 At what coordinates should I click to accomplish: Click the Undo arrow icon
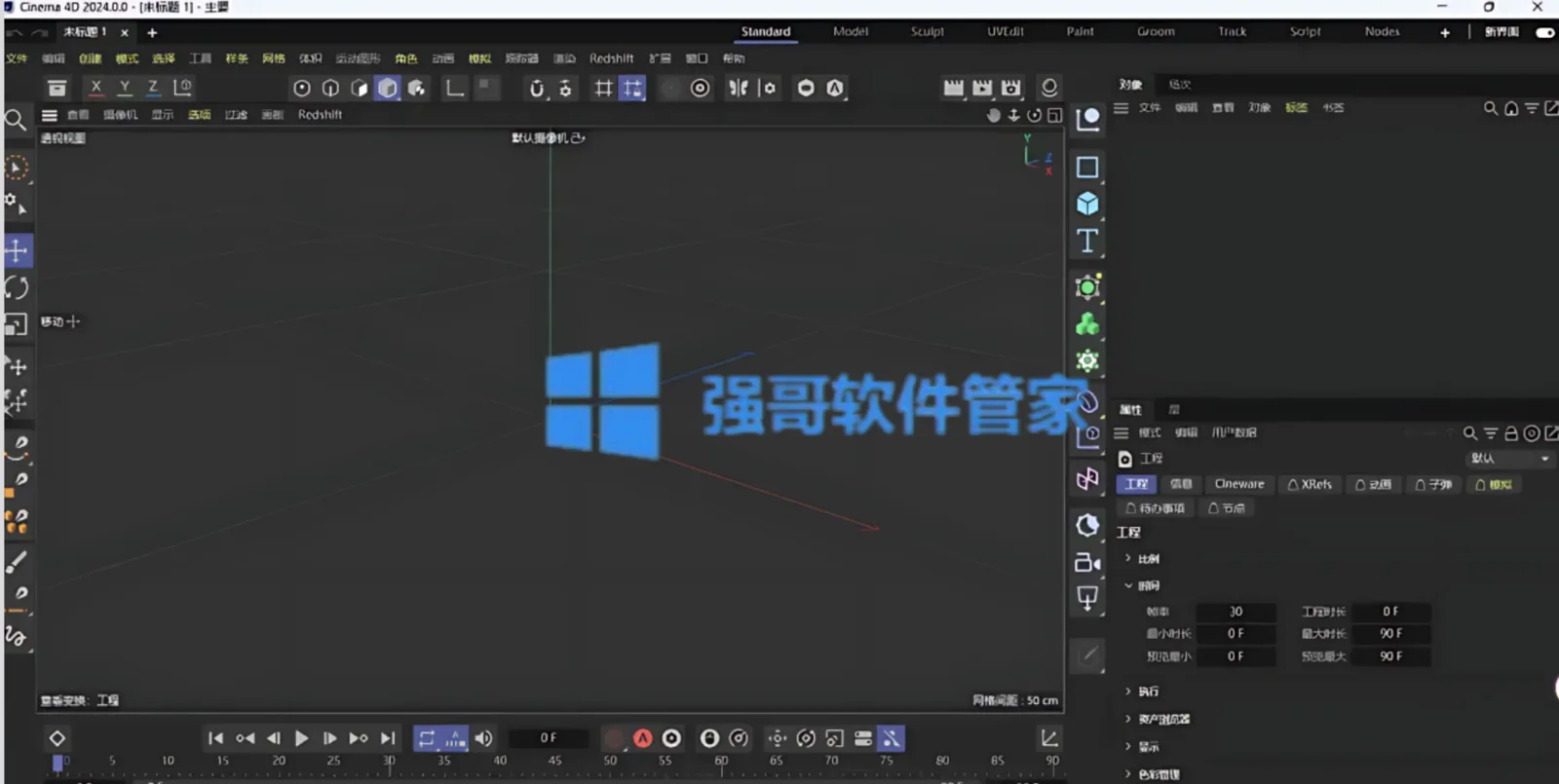tap(14, 32)
